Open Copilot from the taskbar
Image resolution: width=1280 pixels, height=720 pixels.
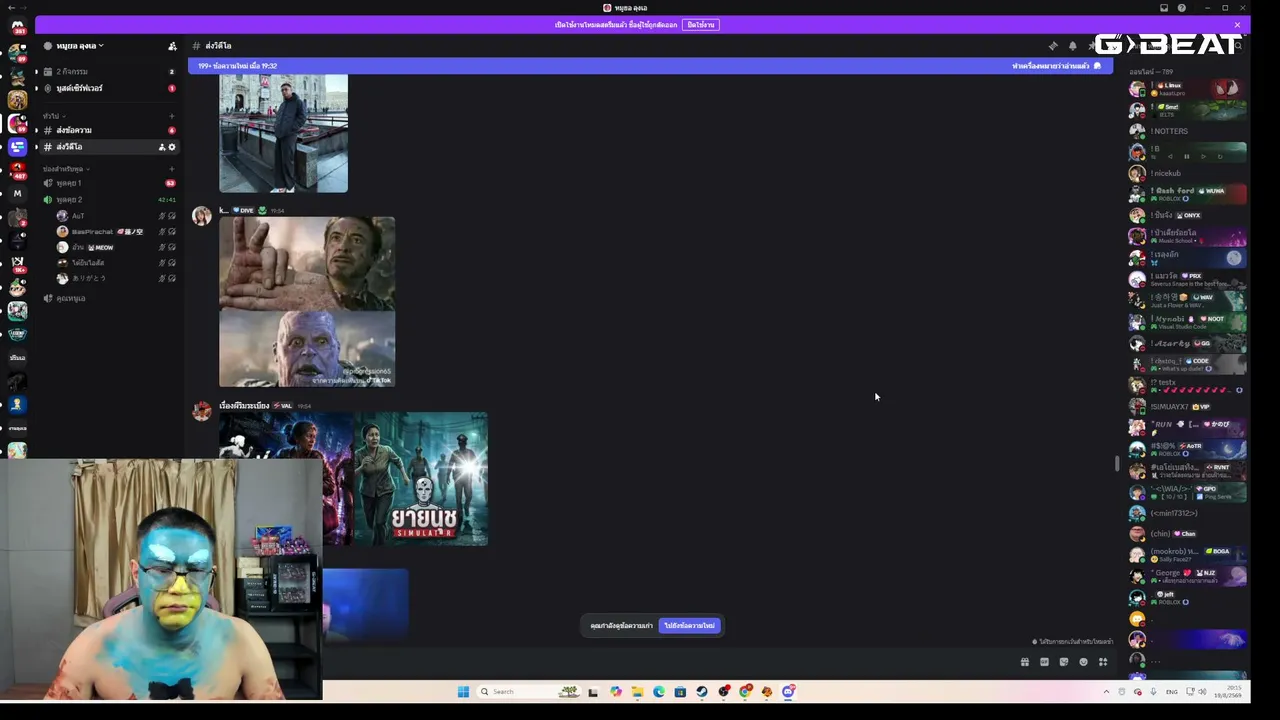click(x=616, y=692)
